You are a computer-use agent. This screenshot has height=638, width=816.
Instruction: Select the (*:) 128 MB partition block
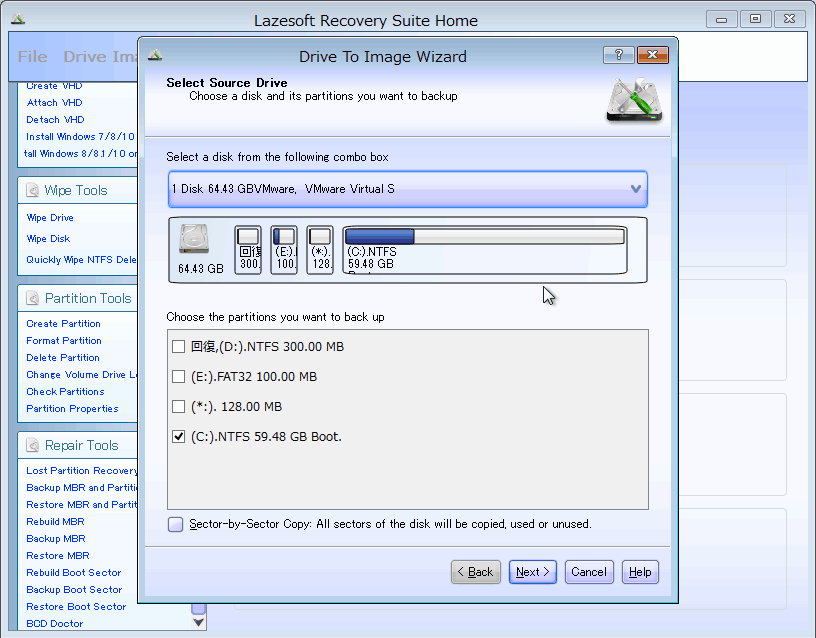coord(320,250)
